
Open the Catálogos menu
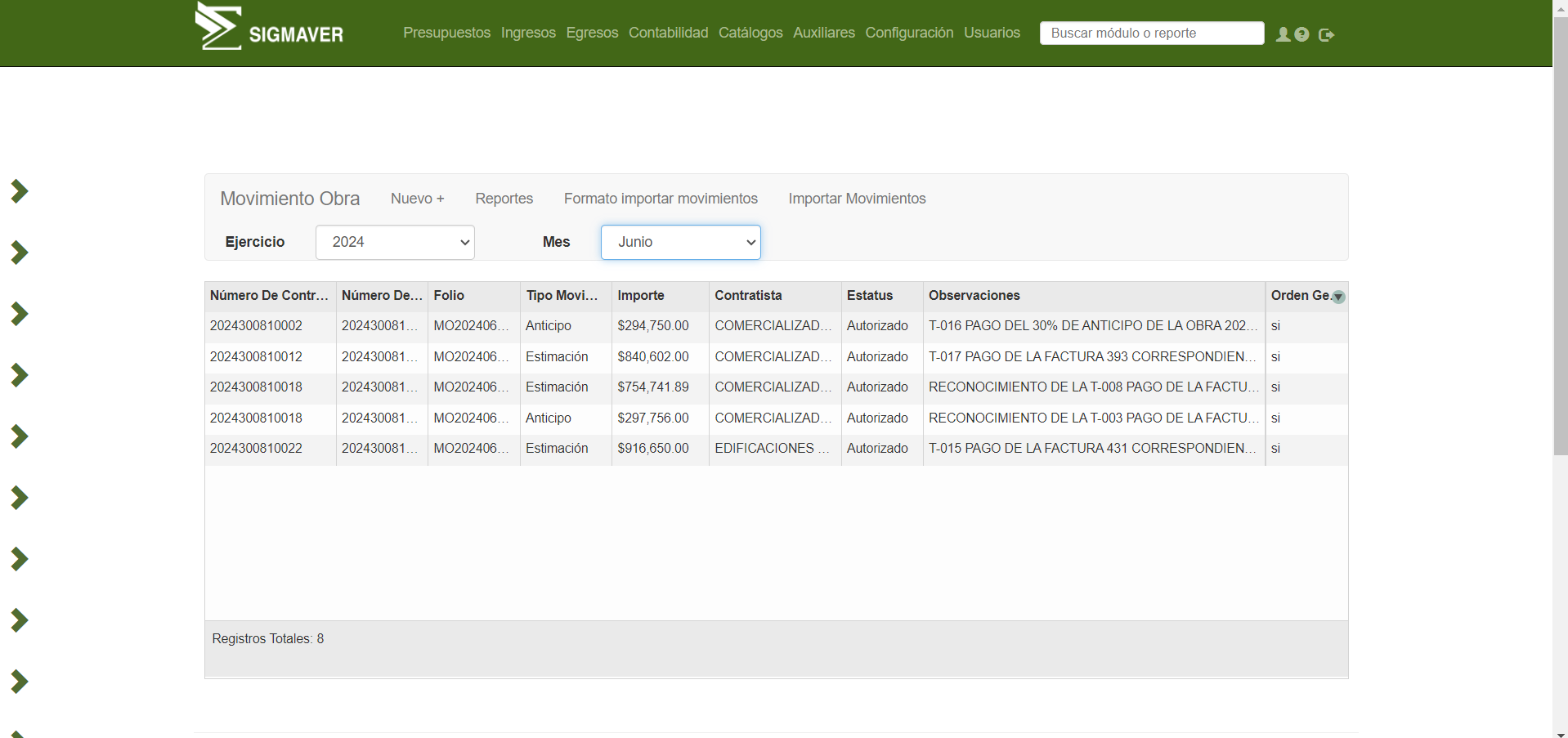750,33
